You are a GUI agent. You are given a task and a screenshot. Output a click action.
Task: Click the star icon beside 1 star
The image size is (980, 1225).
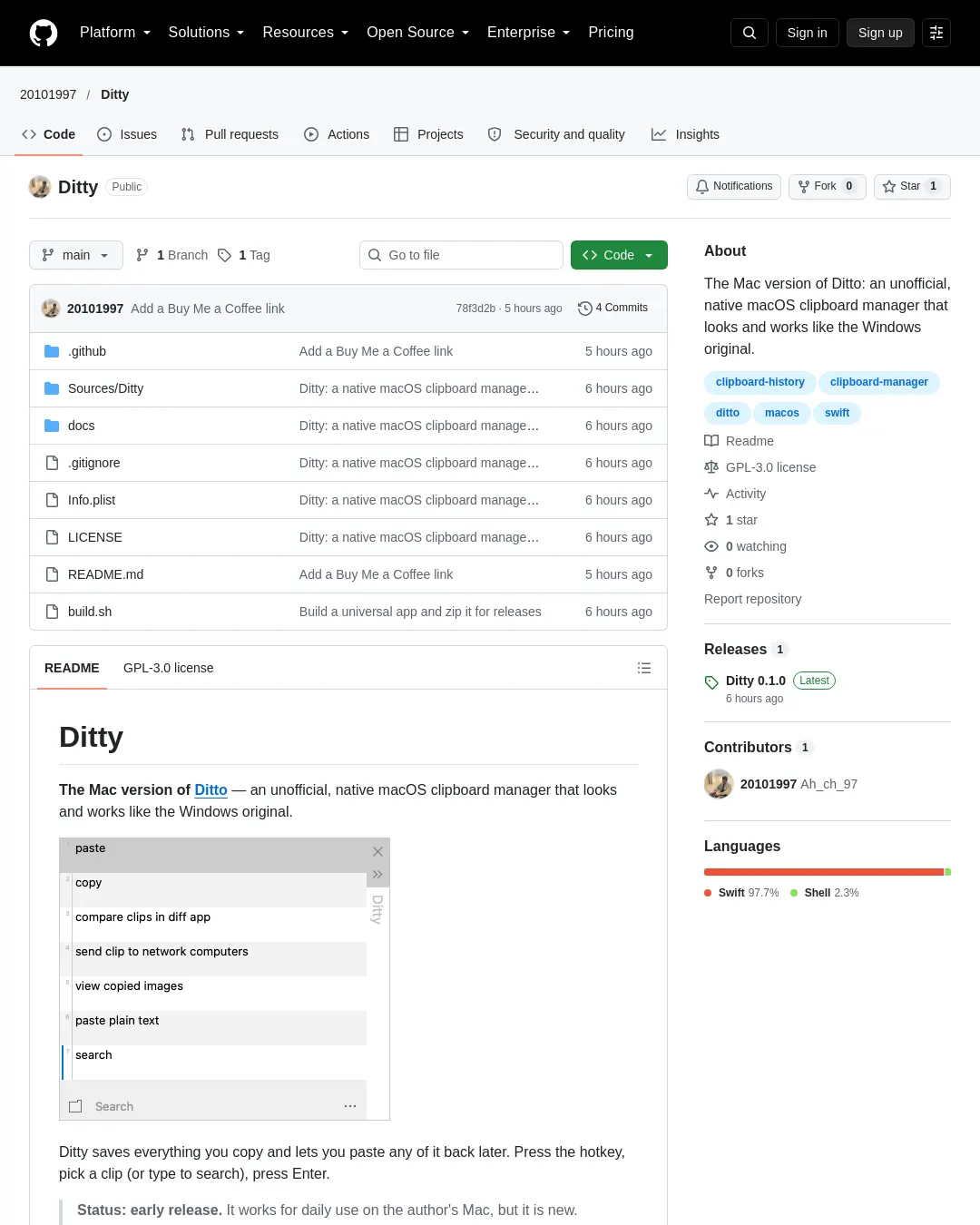(711, 520)
